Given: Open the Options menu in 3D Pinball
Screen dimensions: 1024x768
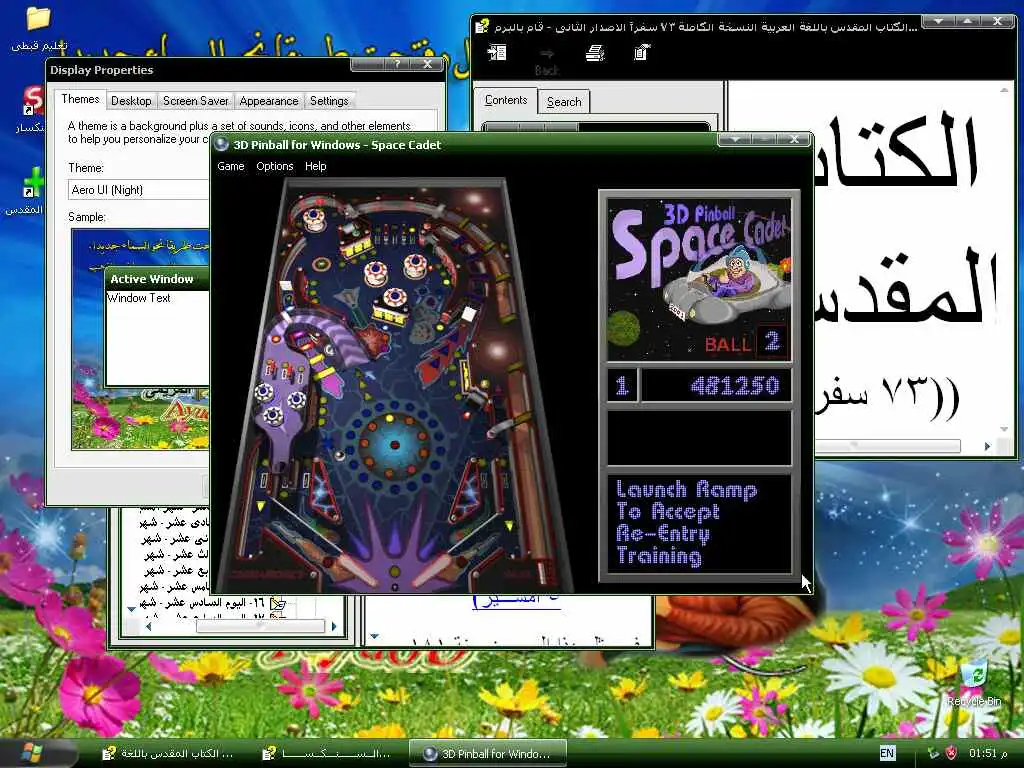Looking at the screenshot, I should tap(274, 167).
